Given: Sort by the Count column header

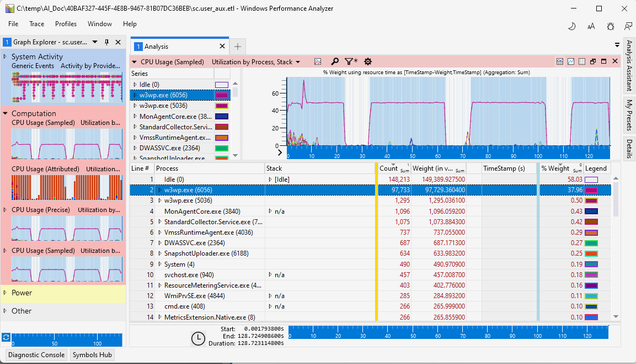Looking at the screenshot, I should pos(394,168).
